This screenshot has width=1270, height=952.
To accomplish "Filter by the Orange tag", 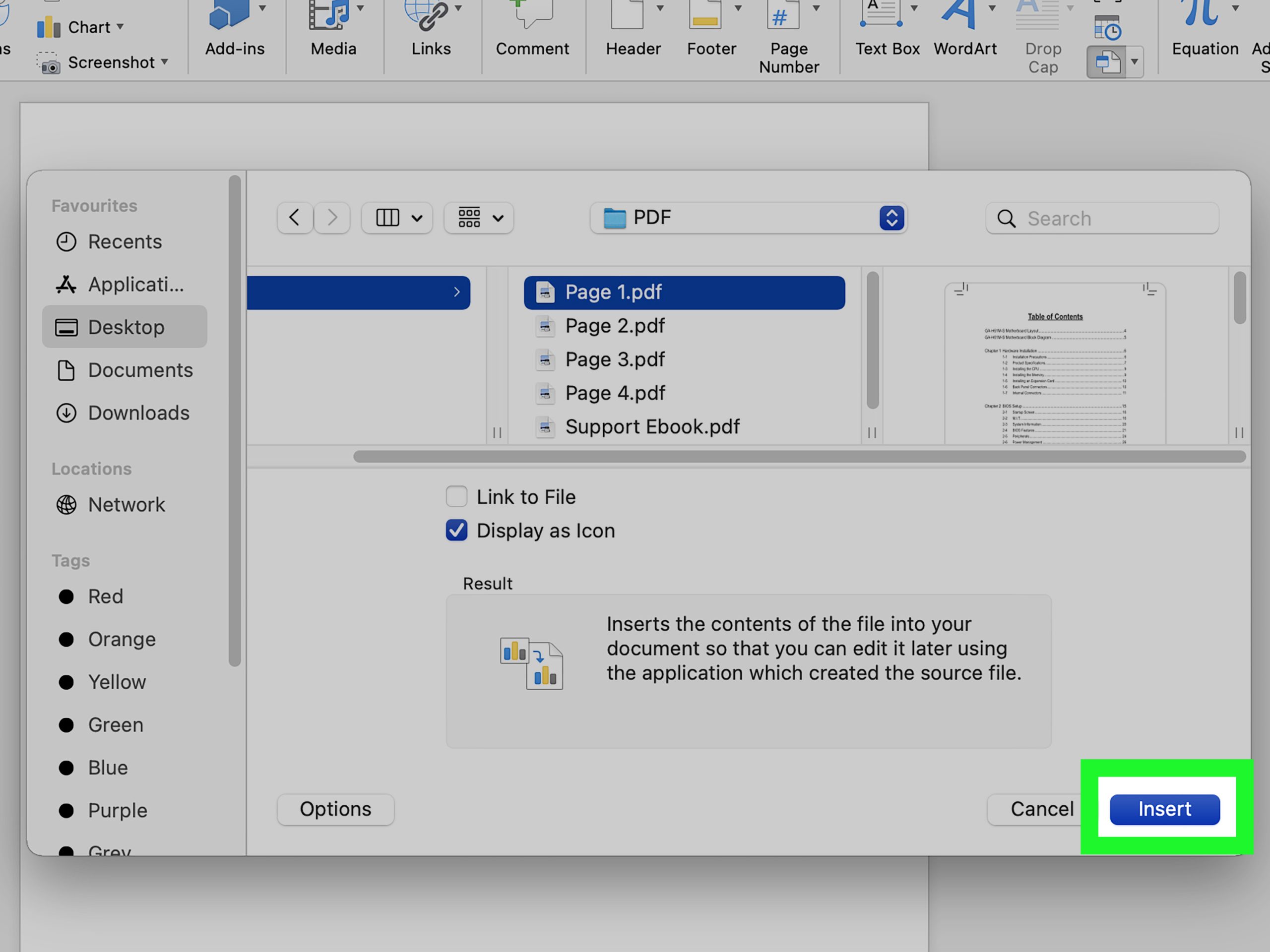I will click(125, 639).
